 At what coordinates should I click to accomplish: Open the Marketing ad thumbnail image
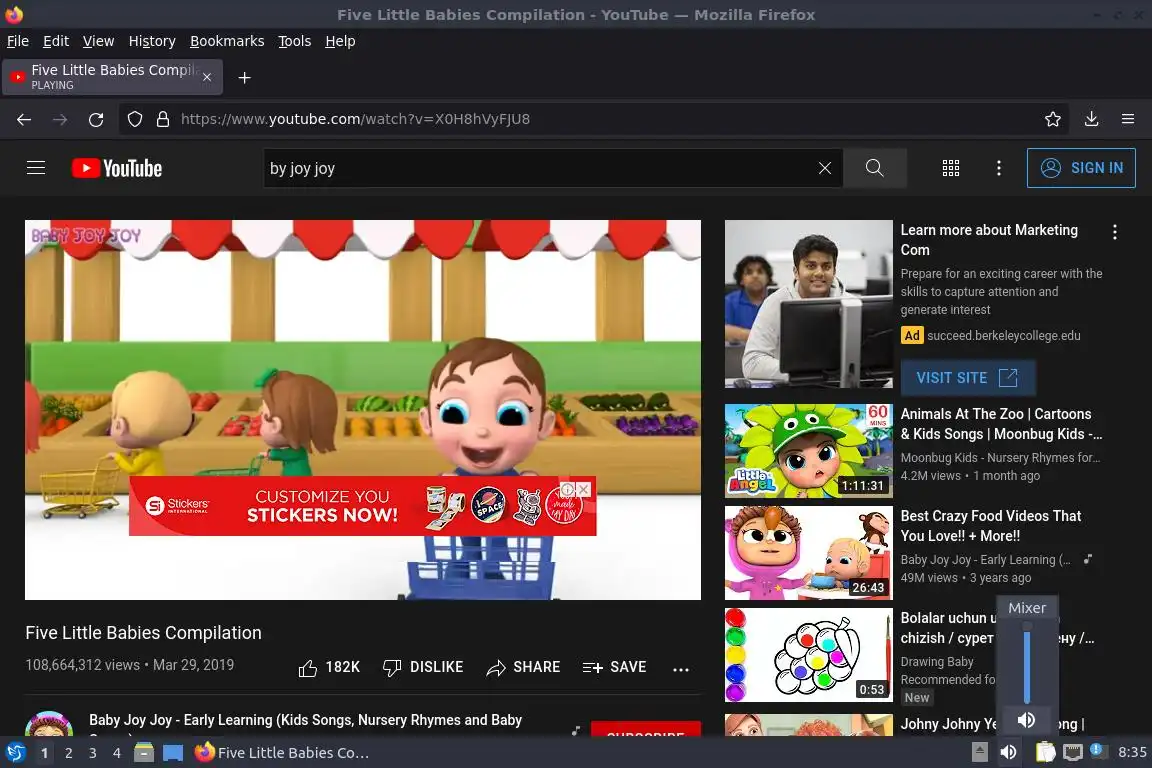tap(809, 304)
